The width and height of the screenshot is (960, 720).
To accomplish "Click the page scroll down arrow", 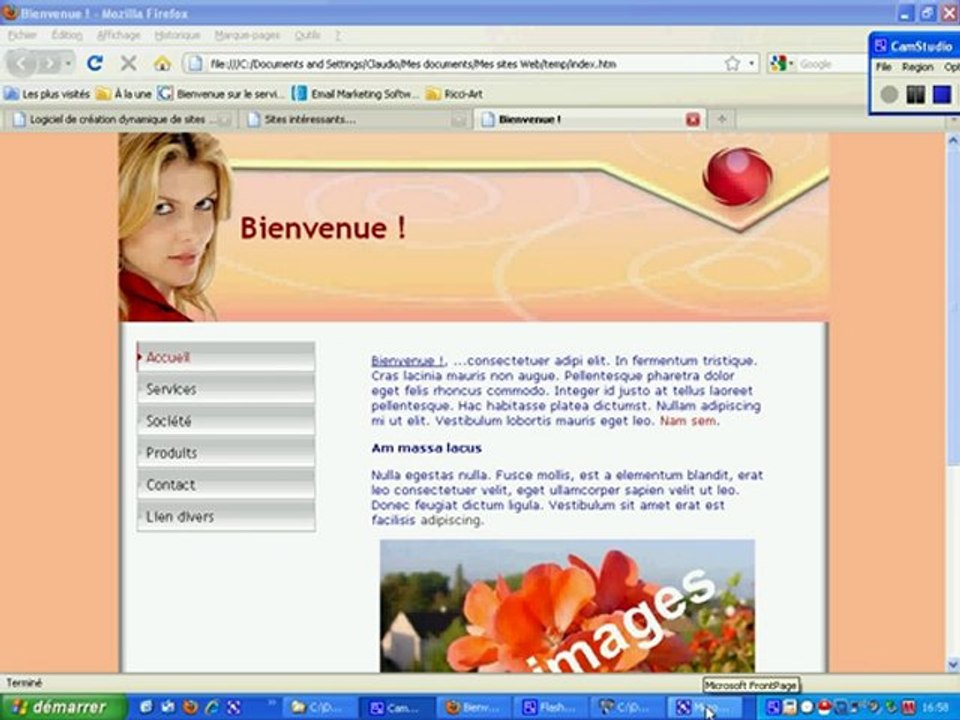I will click(x=953, y=665).
